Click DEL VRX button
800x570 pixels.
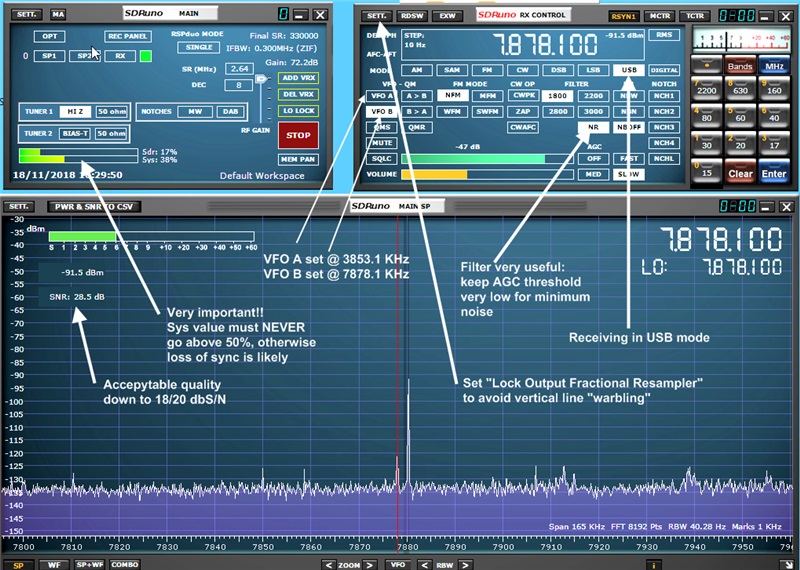point(298,94)
